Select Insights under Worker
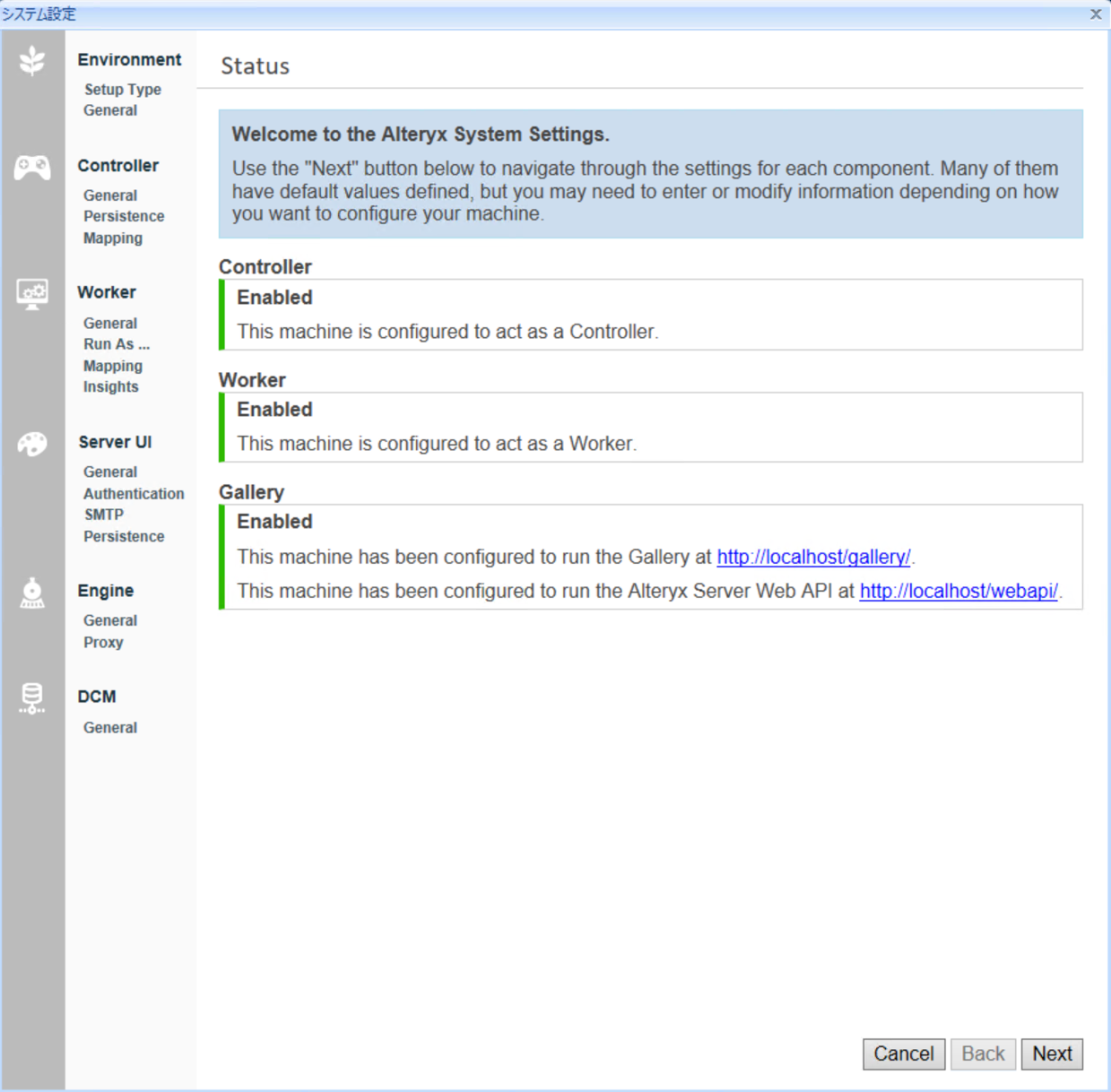The image size is (1111, 1092). pyautogui.click(x=110, y=386)
